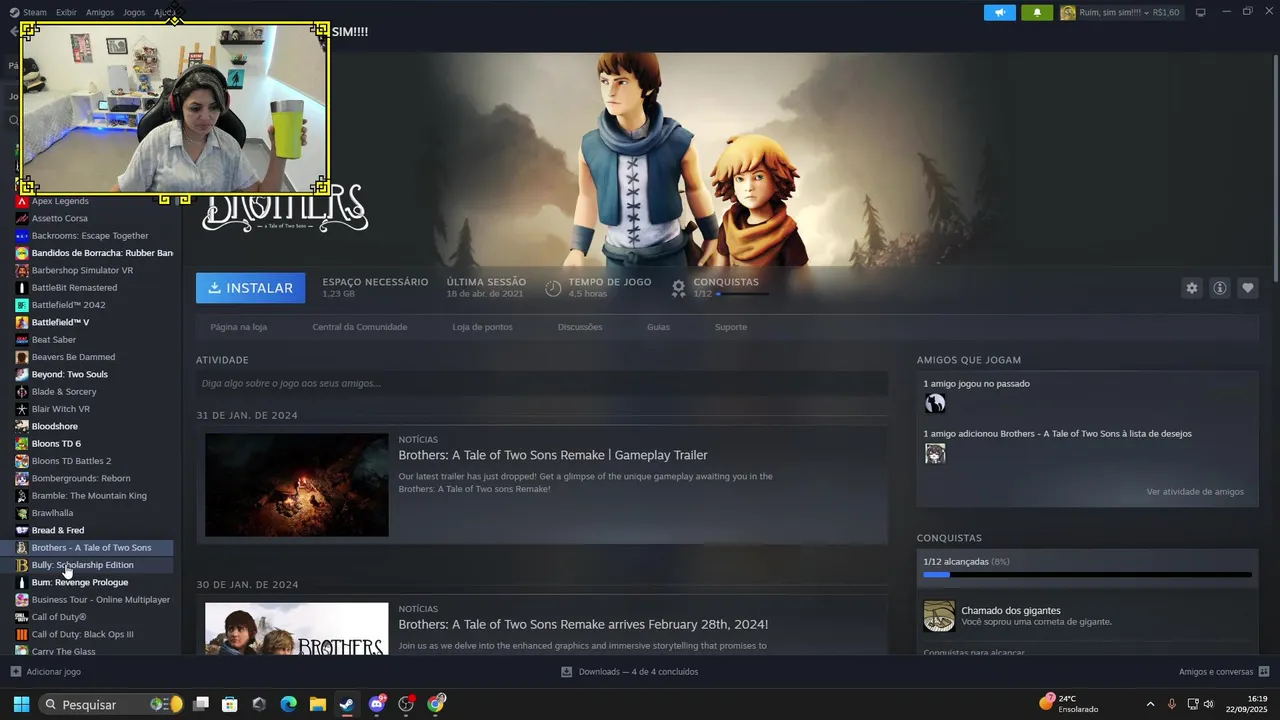Open the Downloads icon in status bar

[x=566, y=672]
